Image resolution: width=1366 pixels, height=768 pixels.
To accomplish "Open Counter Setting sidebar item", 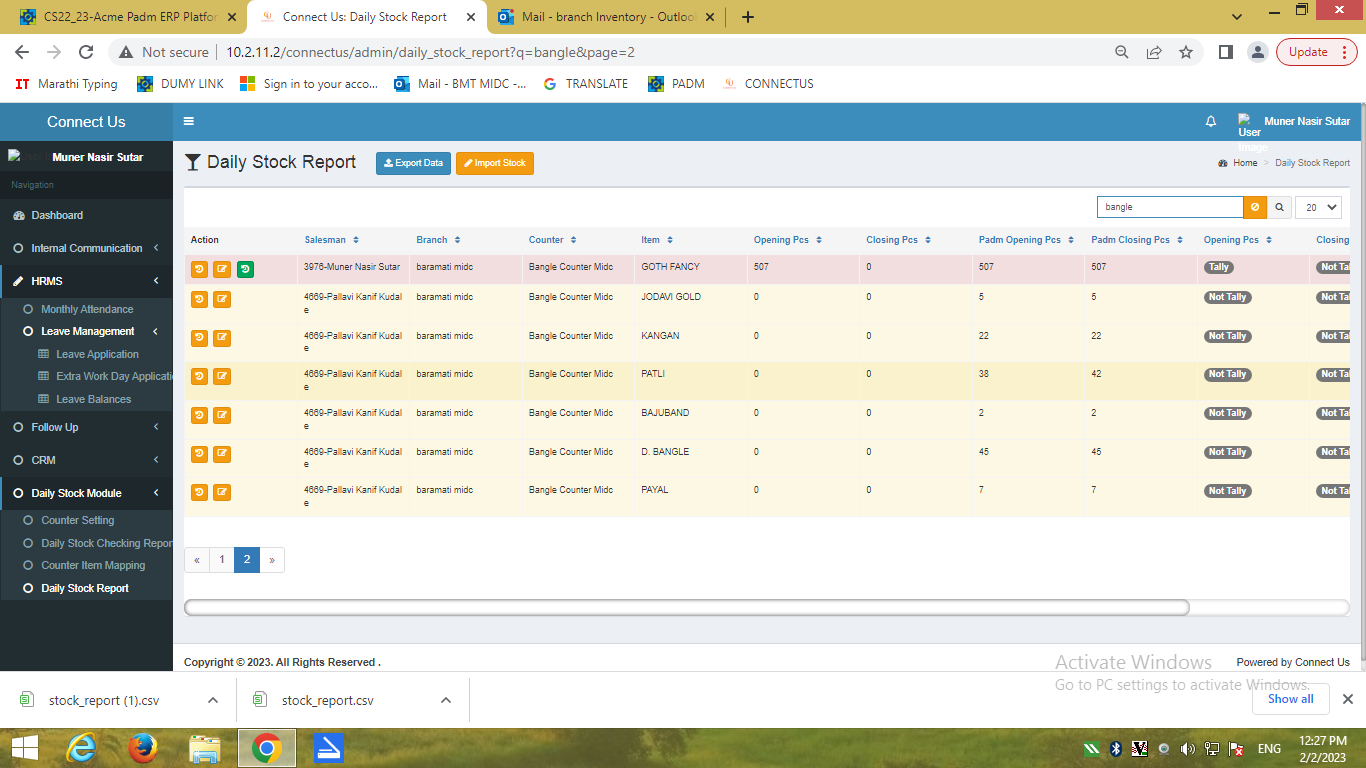I will point(77,520).
